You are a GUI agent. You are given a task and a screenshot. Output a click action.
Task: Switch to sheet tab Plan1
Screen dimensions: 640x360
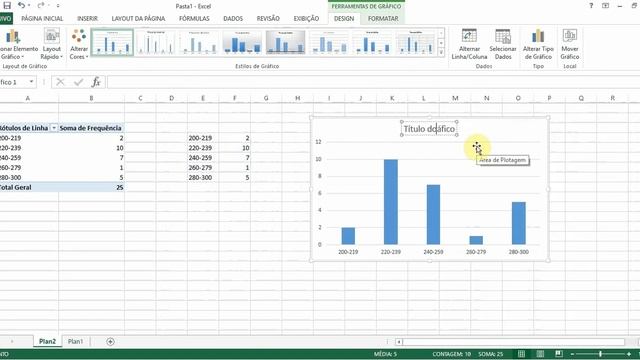tap(76, 341)
